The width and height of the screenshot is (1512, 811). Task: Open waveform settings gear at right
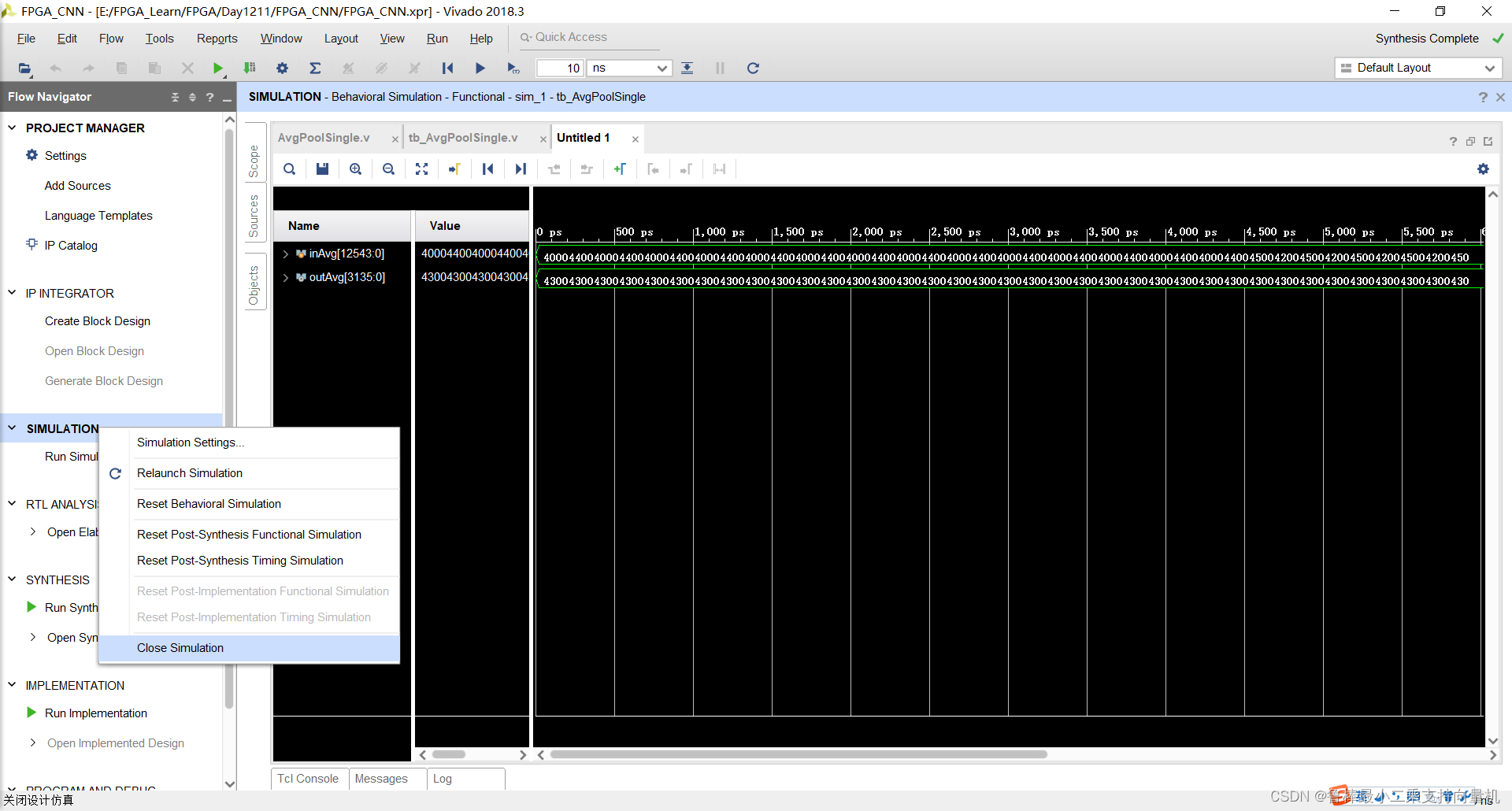[x=1483, y=169]
